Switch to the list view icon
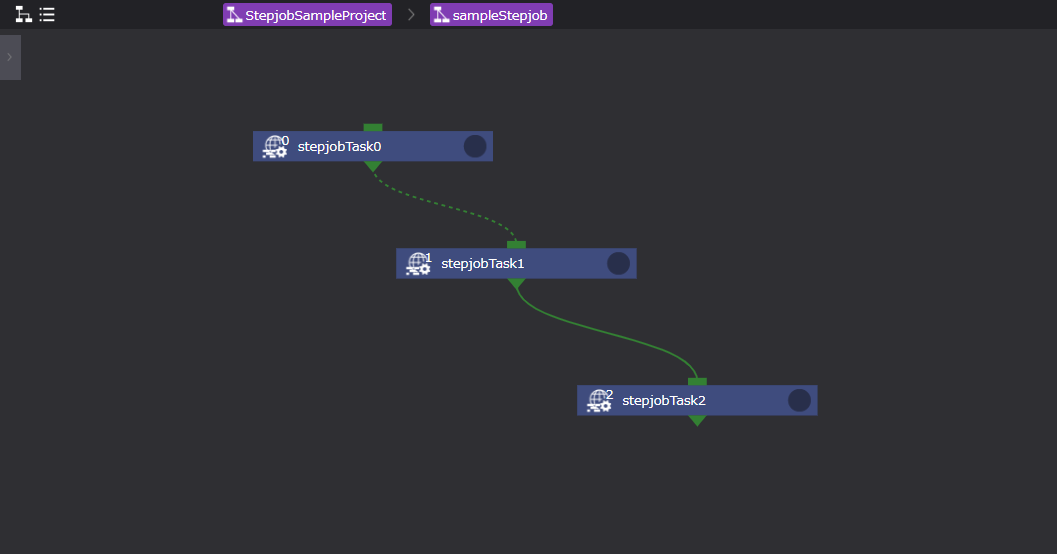Viewport: 1057px width, 554px height. click(47, 15)
